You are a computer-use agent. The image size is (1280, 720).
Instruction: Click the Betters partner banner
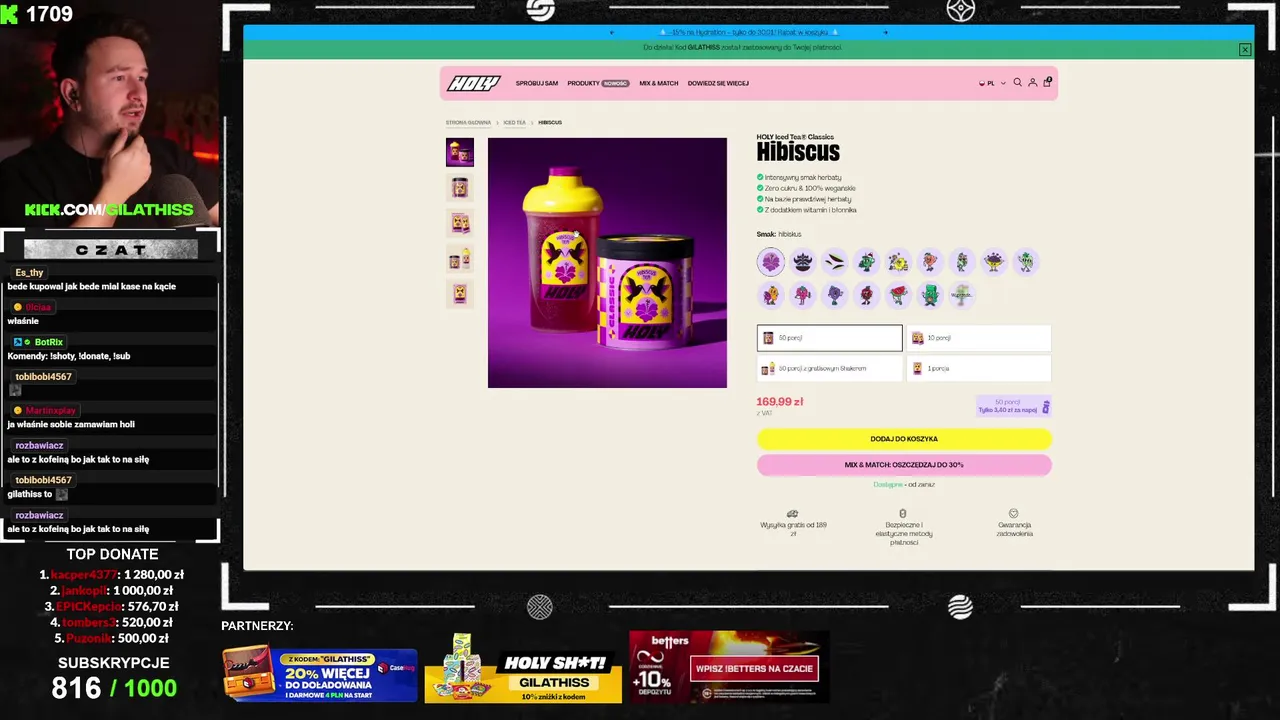point(729,667)
